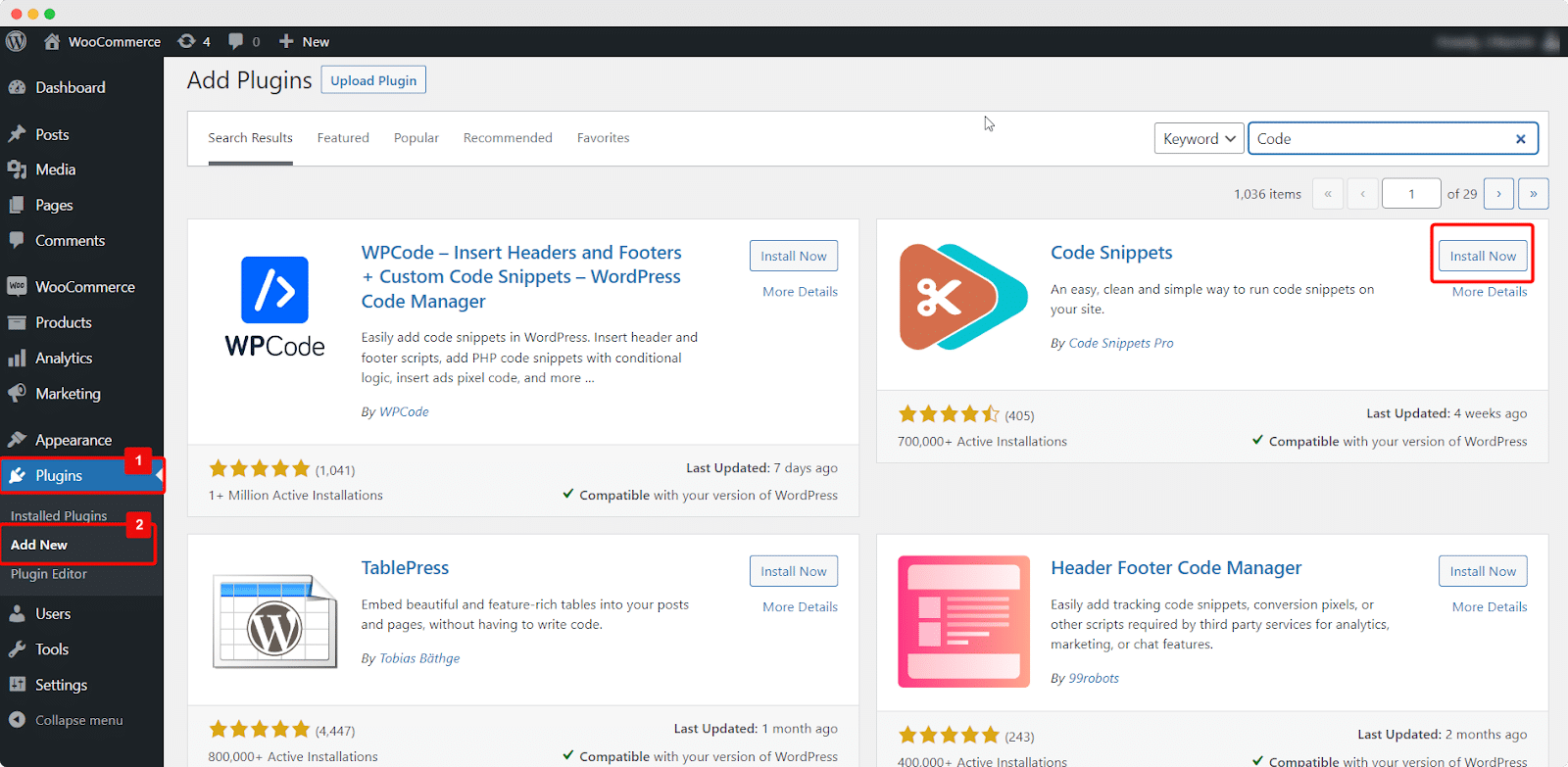
Task: Switch to Favorites tab
Action: tap(603, 138)
